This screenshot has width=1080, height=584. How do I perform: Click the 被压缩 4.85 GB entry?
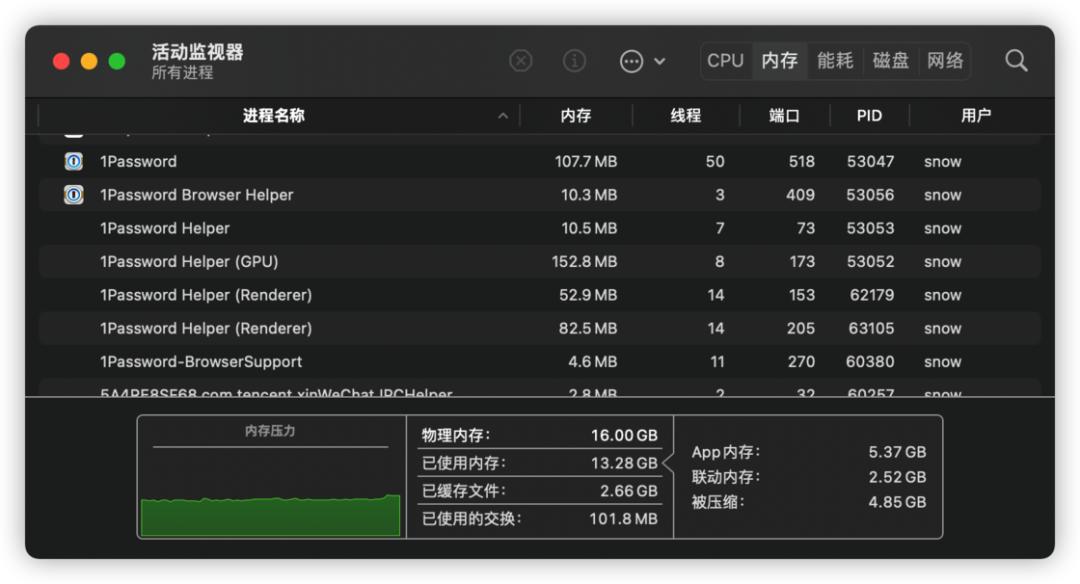coord(809,502)
